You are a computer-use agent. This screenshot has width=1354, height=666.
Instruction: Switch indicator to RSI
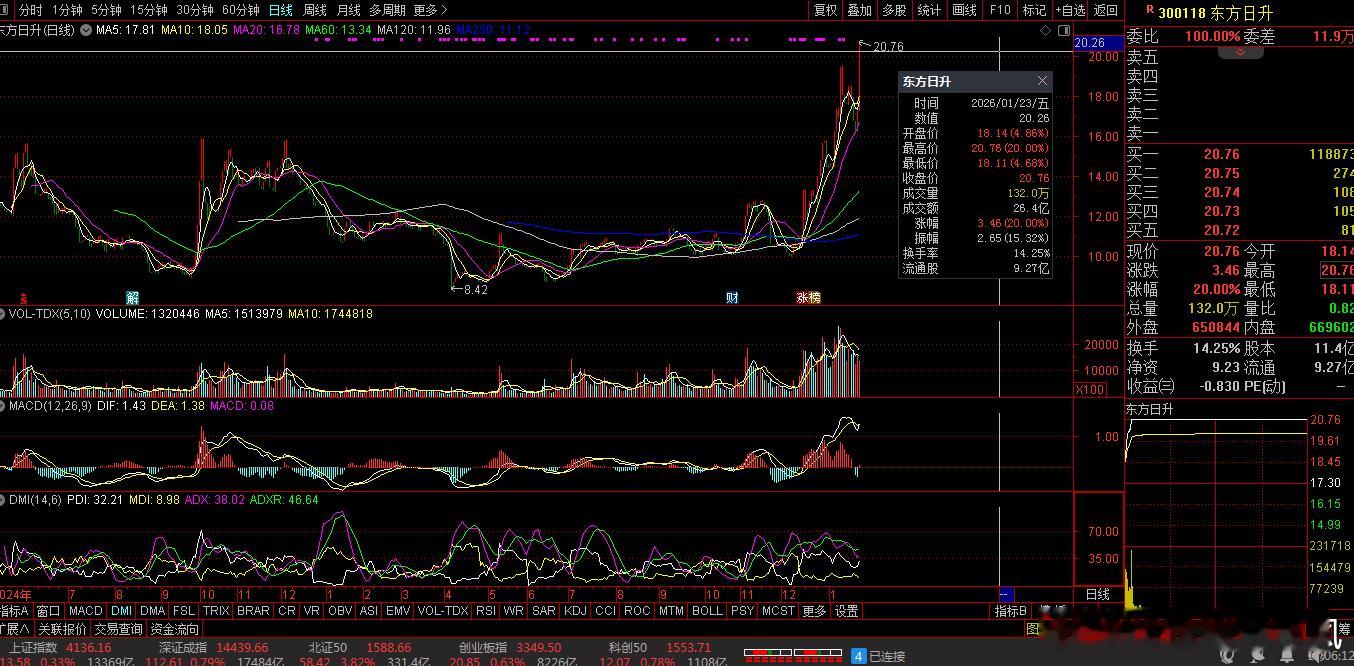tap(486, 611)
